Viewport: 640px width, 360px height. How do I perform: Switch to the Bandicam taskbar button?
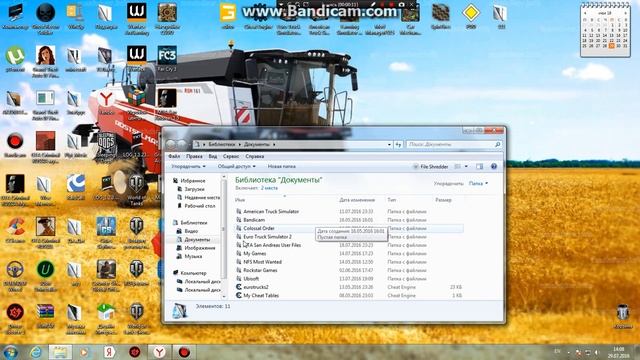pos(184,352)
